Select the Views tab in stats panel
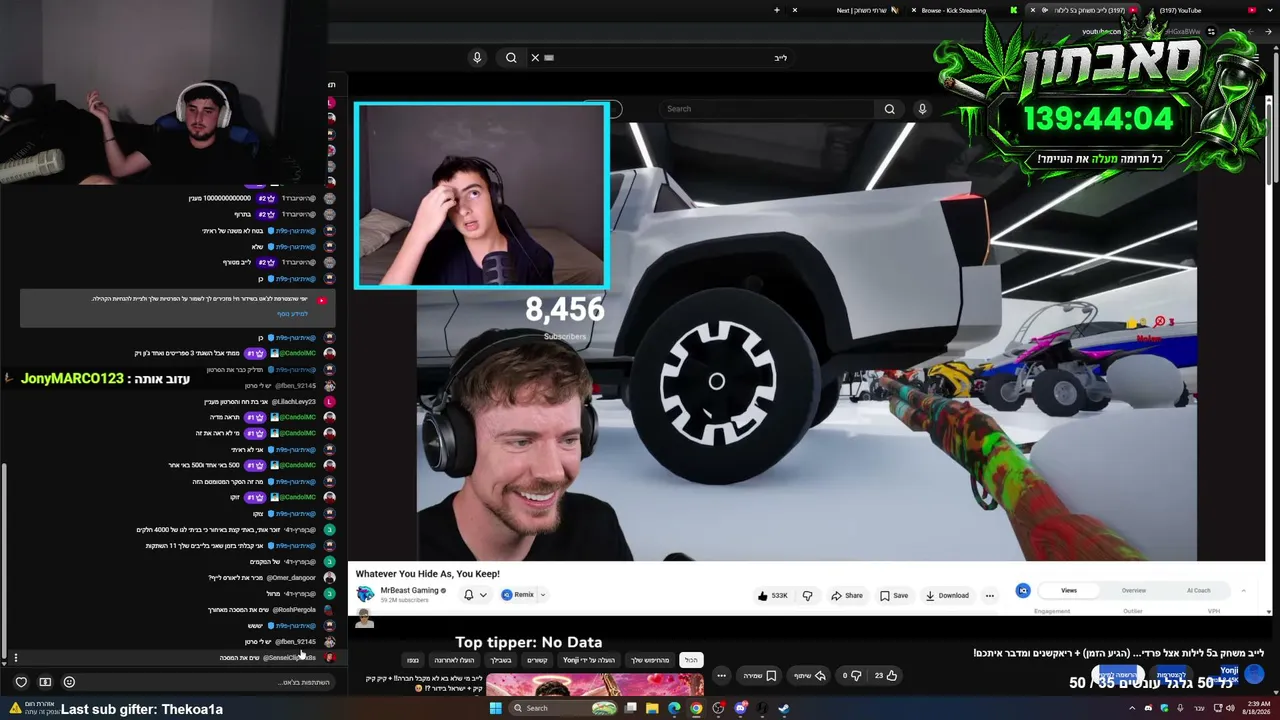This screenshot has width=1280, height=720. point(1069,590)
